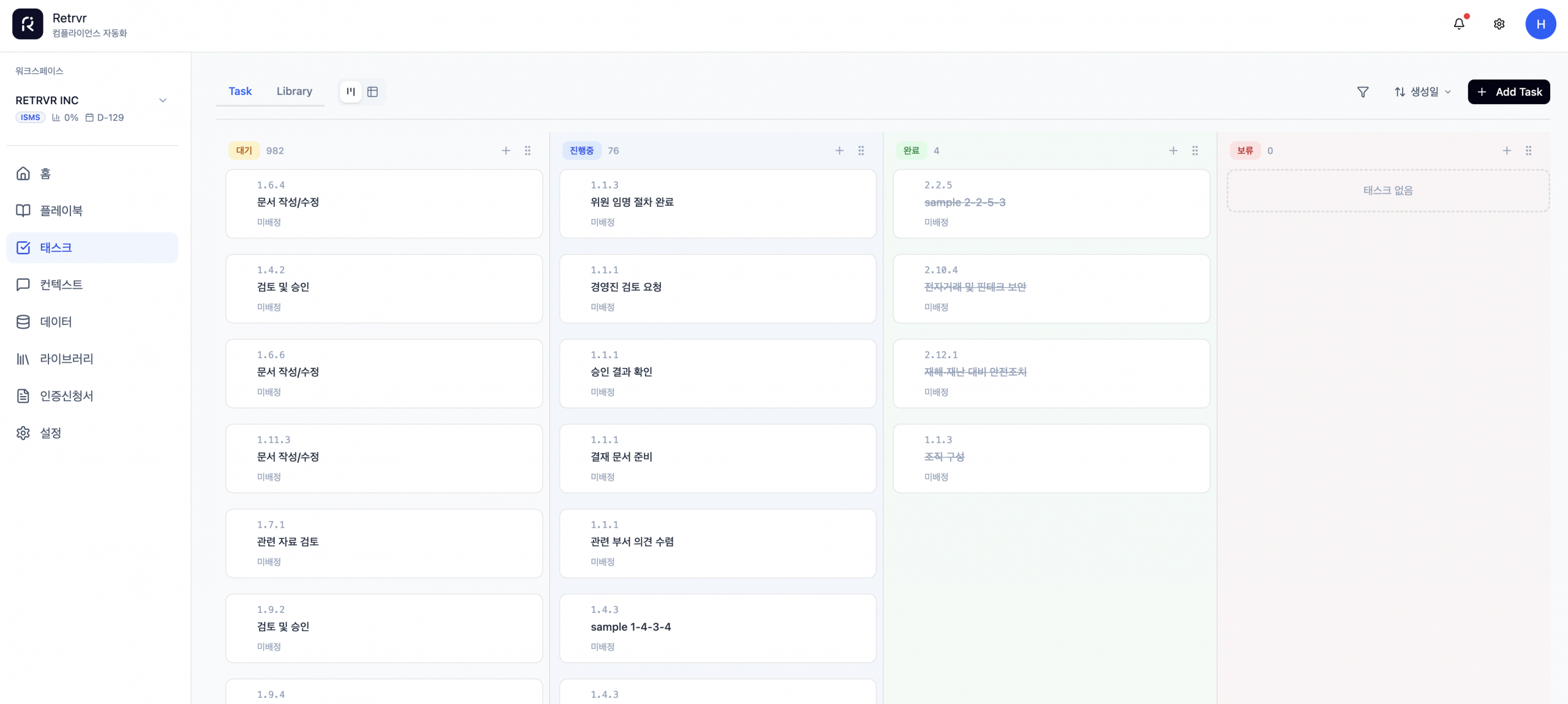Switch to table view
This screenshot has width=1568, height=704.
[372, 92]
